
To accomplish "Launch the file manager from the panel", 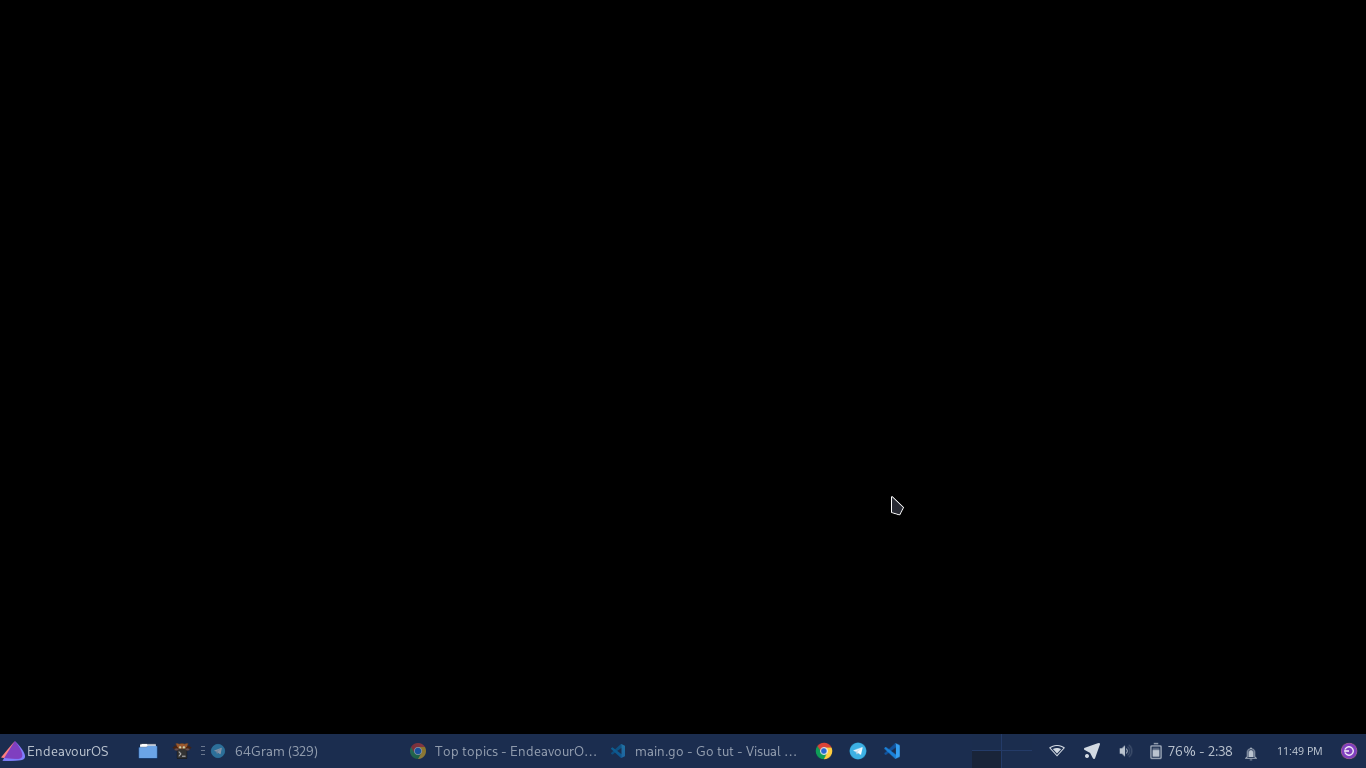I will [148, 751].
